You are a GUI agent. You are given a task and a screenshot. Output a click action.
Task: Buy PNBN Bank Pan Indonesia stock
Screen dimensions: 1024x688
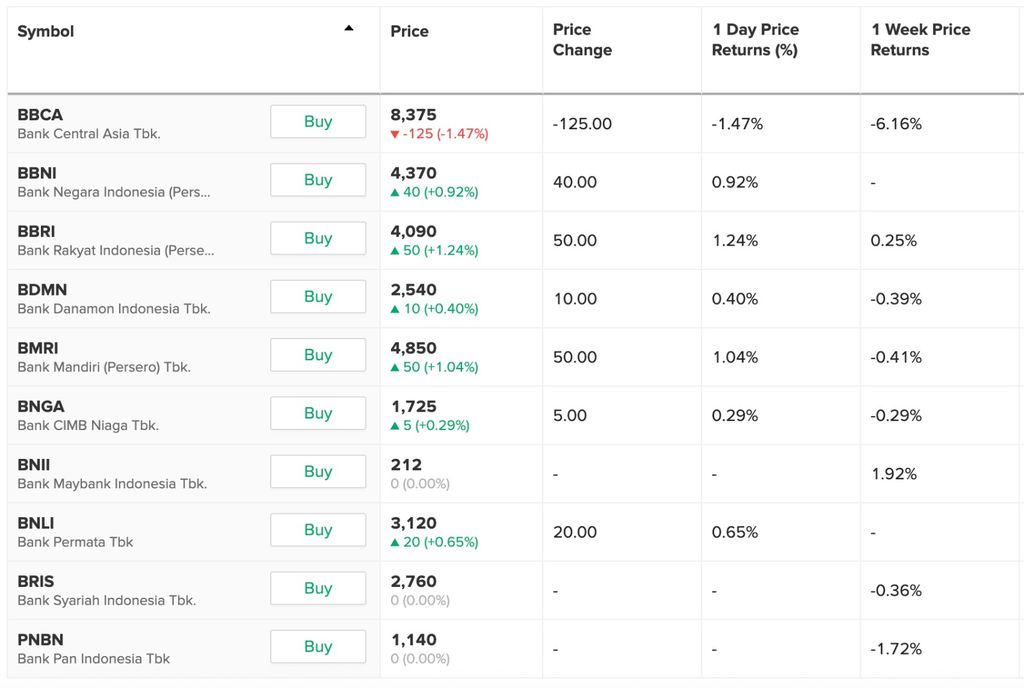click(318, 646)
